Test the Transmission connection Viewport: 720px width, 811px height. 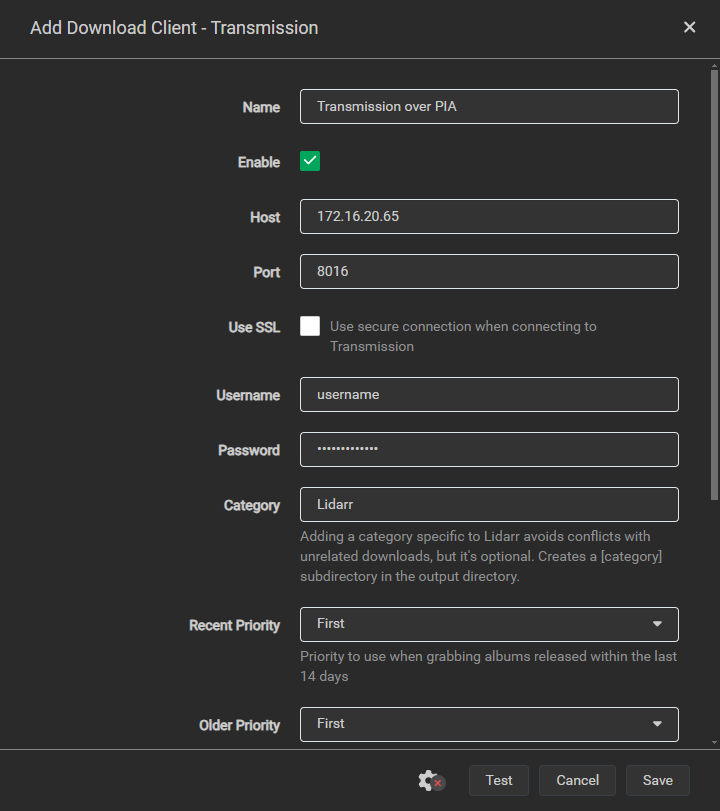498,780
